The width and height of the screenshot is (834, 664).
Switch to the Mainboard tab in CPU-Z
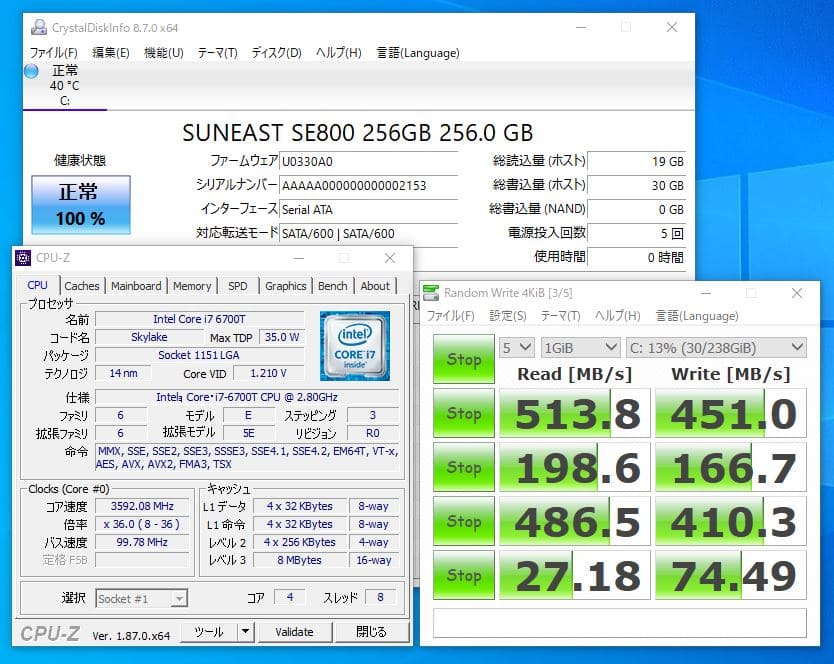click(x=136, y=286)
